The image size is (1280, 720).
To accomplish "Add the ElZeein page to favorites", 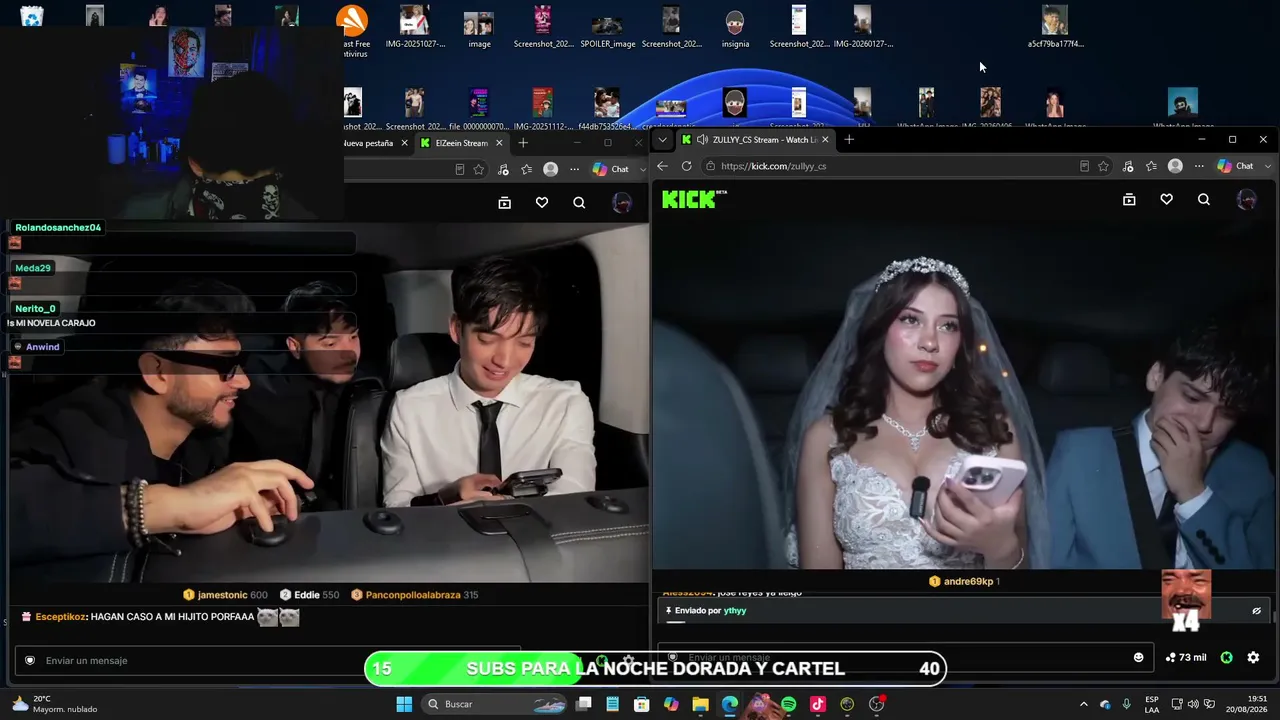I will (x=479, y=169).
